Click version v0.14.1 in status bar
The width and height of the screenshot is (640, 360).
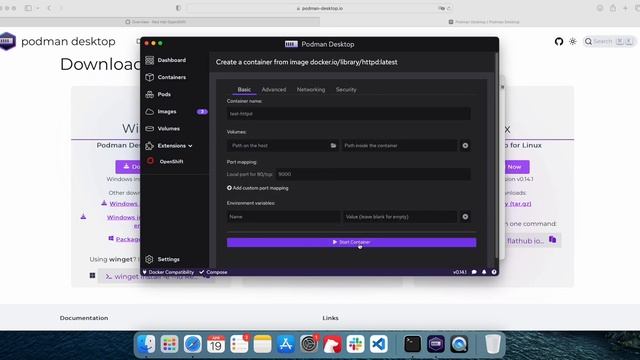460,272
